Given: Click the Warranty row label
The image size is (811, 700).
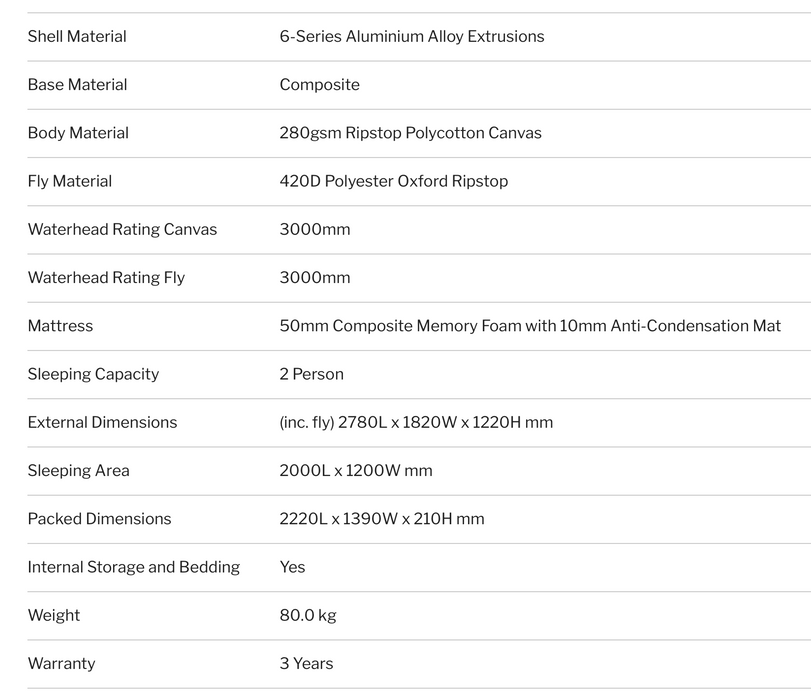Looking at the screenshot, I should coord(62,663).
